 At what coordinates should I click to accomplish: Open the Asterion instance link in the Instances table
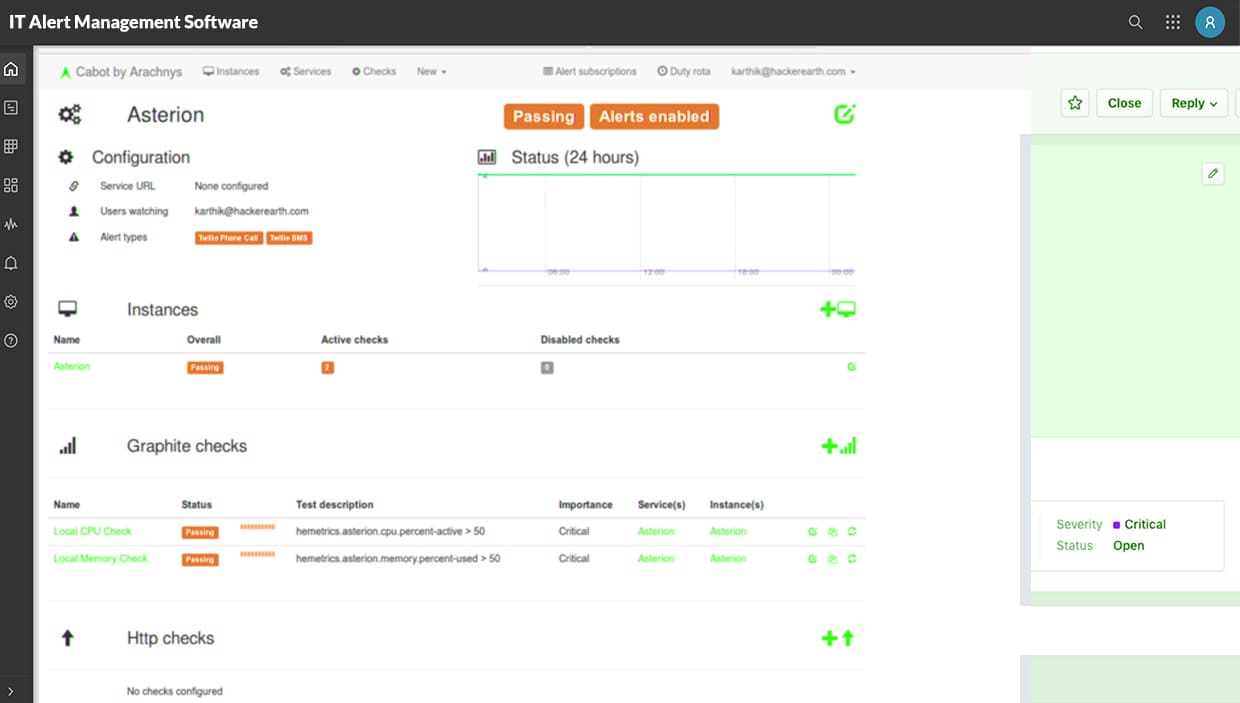[x=71, y=366]
